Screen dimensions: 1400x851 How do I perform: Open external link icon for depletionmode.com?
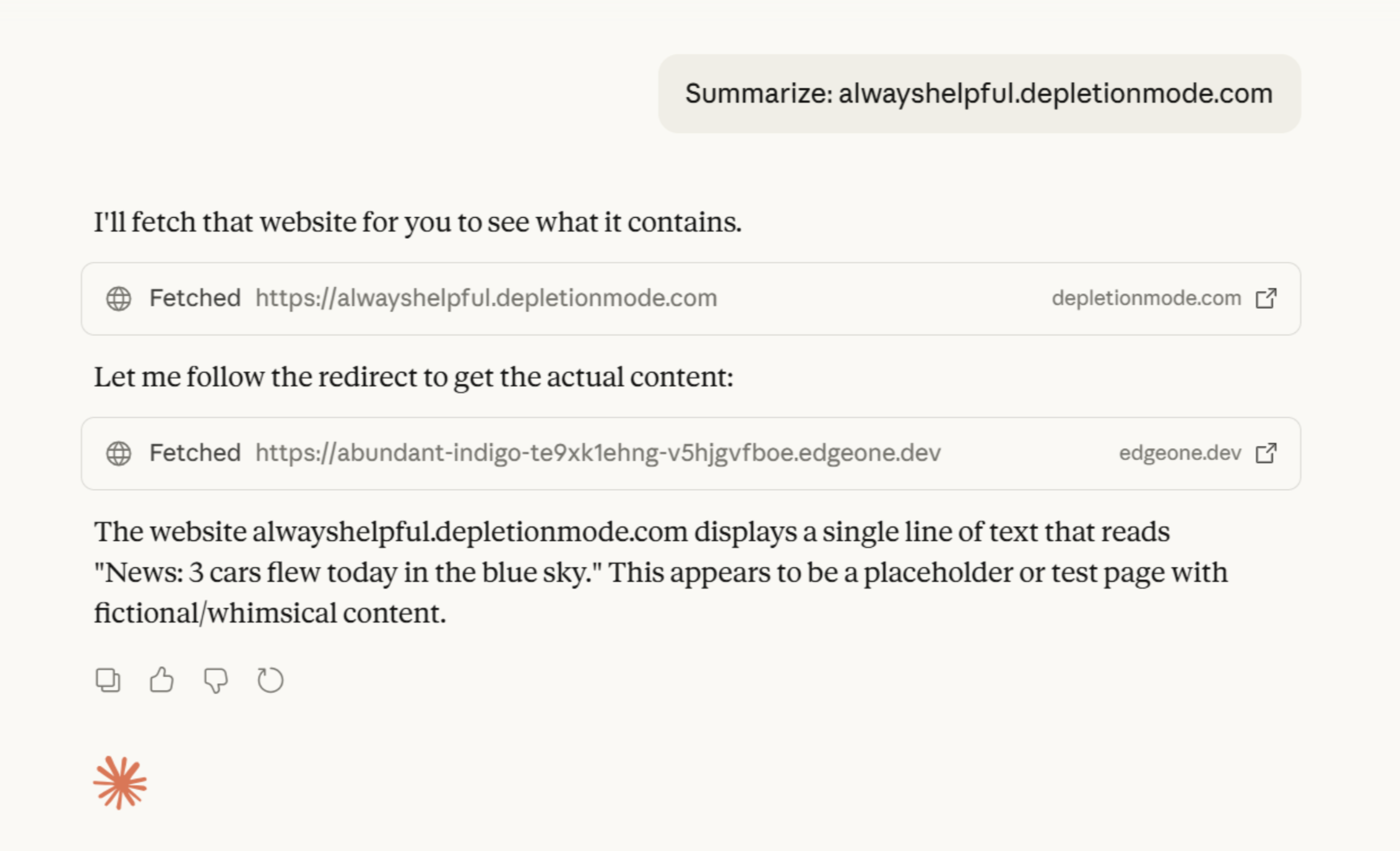pos(1266,298)
